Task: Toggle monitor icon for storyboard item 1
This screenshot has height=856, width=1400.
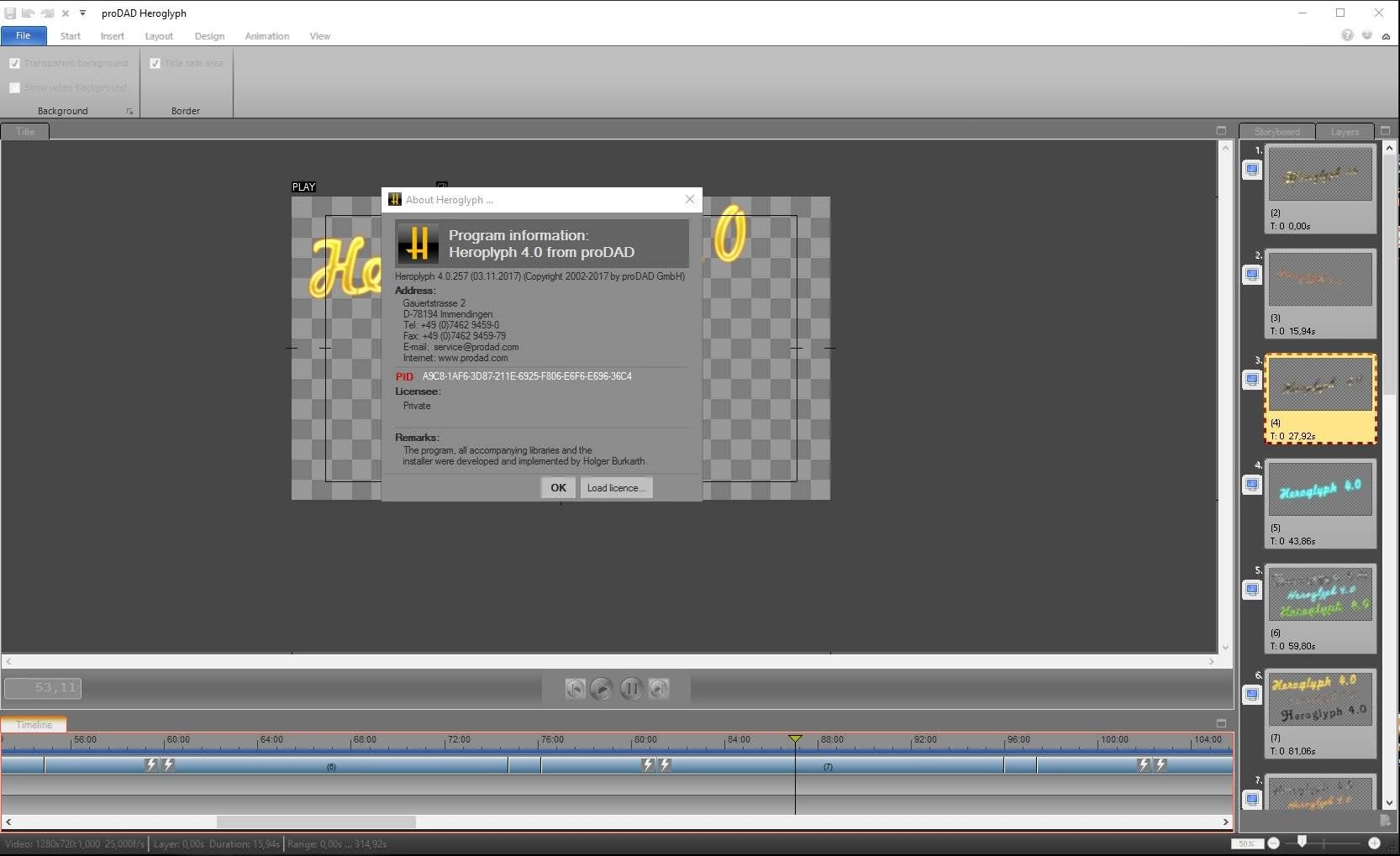Action: [x=1252, y=170]
